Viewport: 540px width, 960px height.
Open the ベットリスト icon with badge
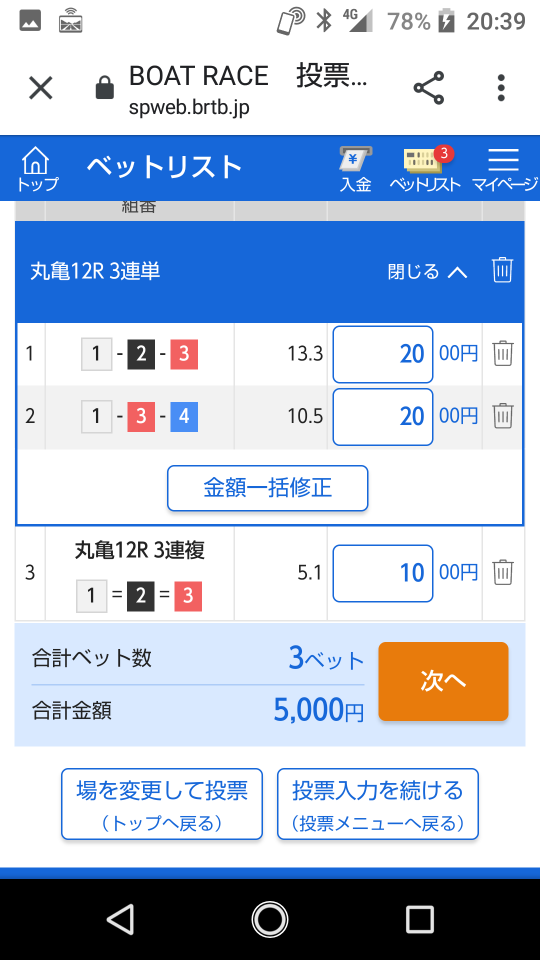(x=426, y=170)
